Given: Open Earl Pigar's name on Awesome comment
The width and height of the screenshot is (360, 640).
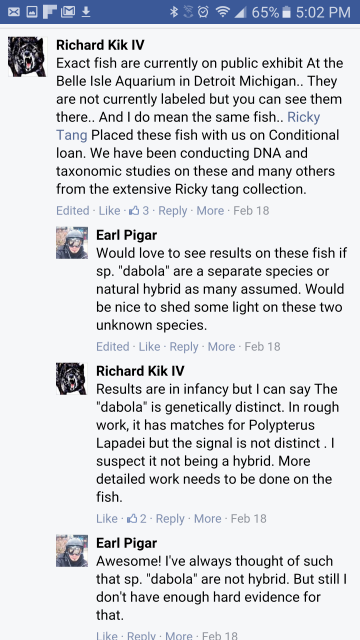Looking at the screenshot, I should tap(127, 543).
